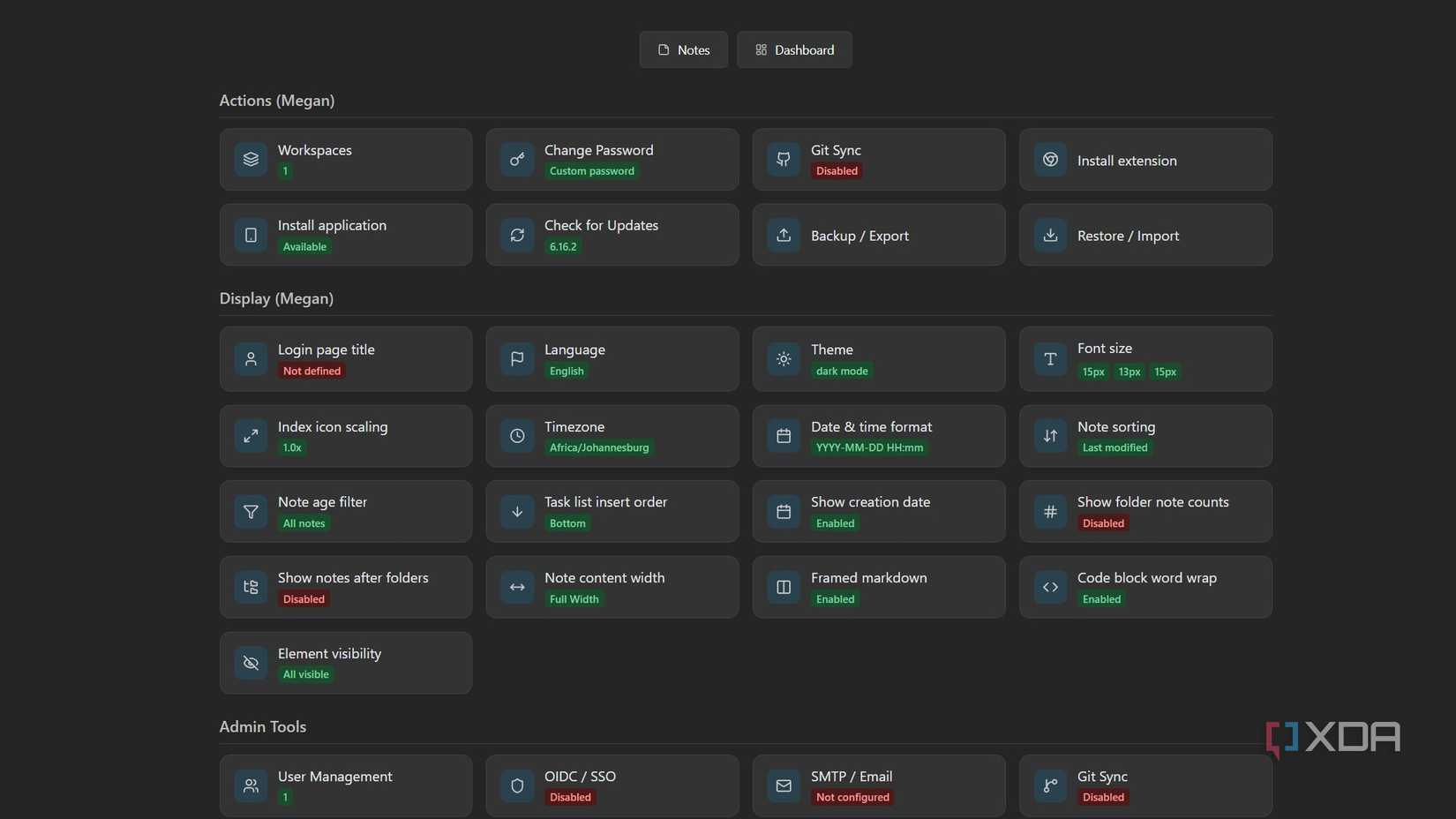Viewport: 1456px width, 819px height.
Task: Click the Task list insert order arrow icon
Action: coord(517,511)
